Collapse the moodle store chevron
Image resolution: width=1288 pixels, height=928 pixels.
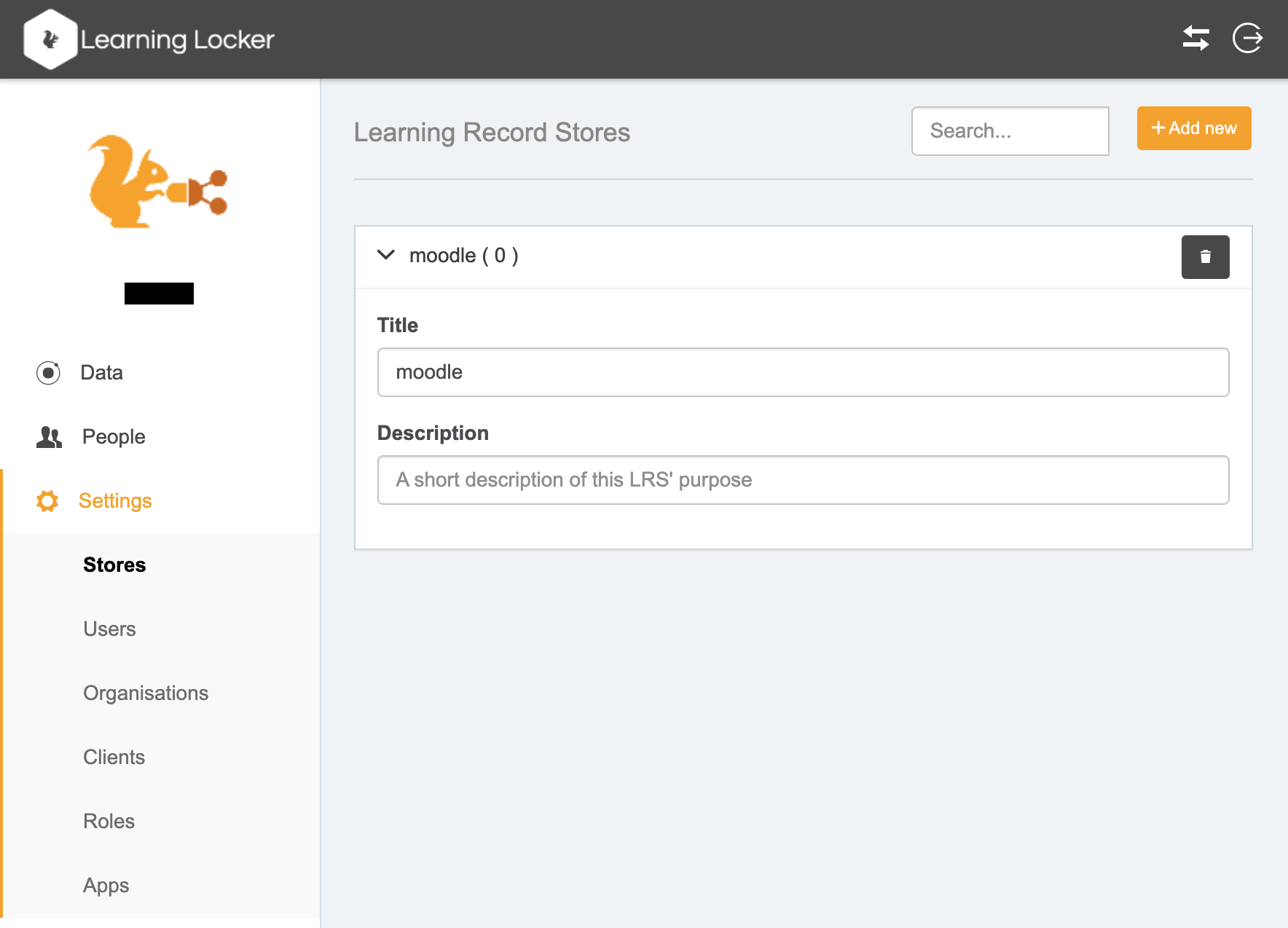386,255
